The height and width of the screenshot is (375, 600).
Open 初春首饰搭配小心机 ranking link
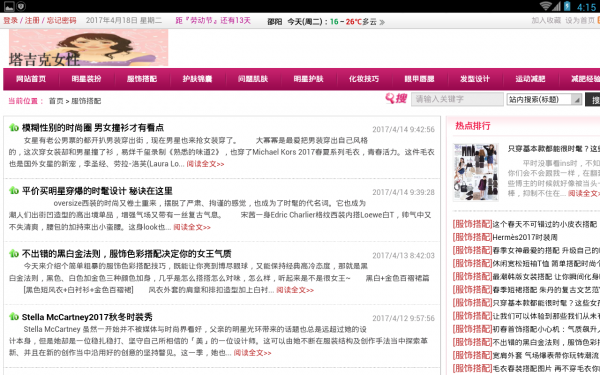pyautogui.click(x=546, y=329)
